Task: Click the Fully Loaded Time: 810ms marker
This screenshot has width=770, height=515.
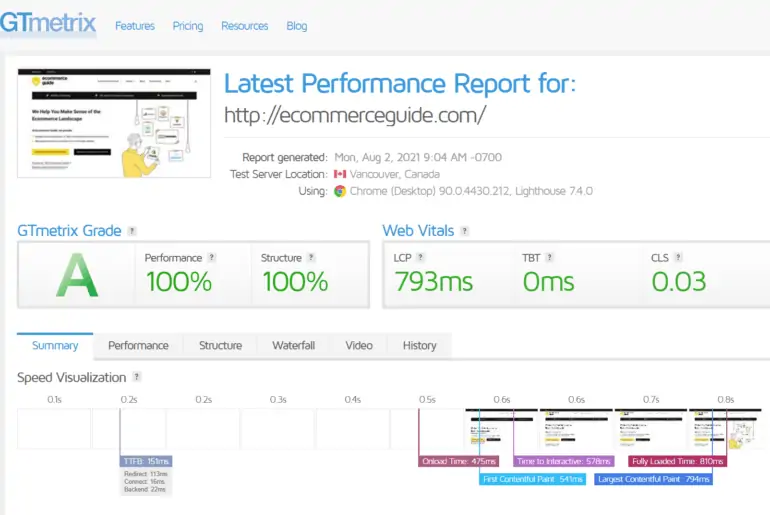Action: click(x=678, y=461)
